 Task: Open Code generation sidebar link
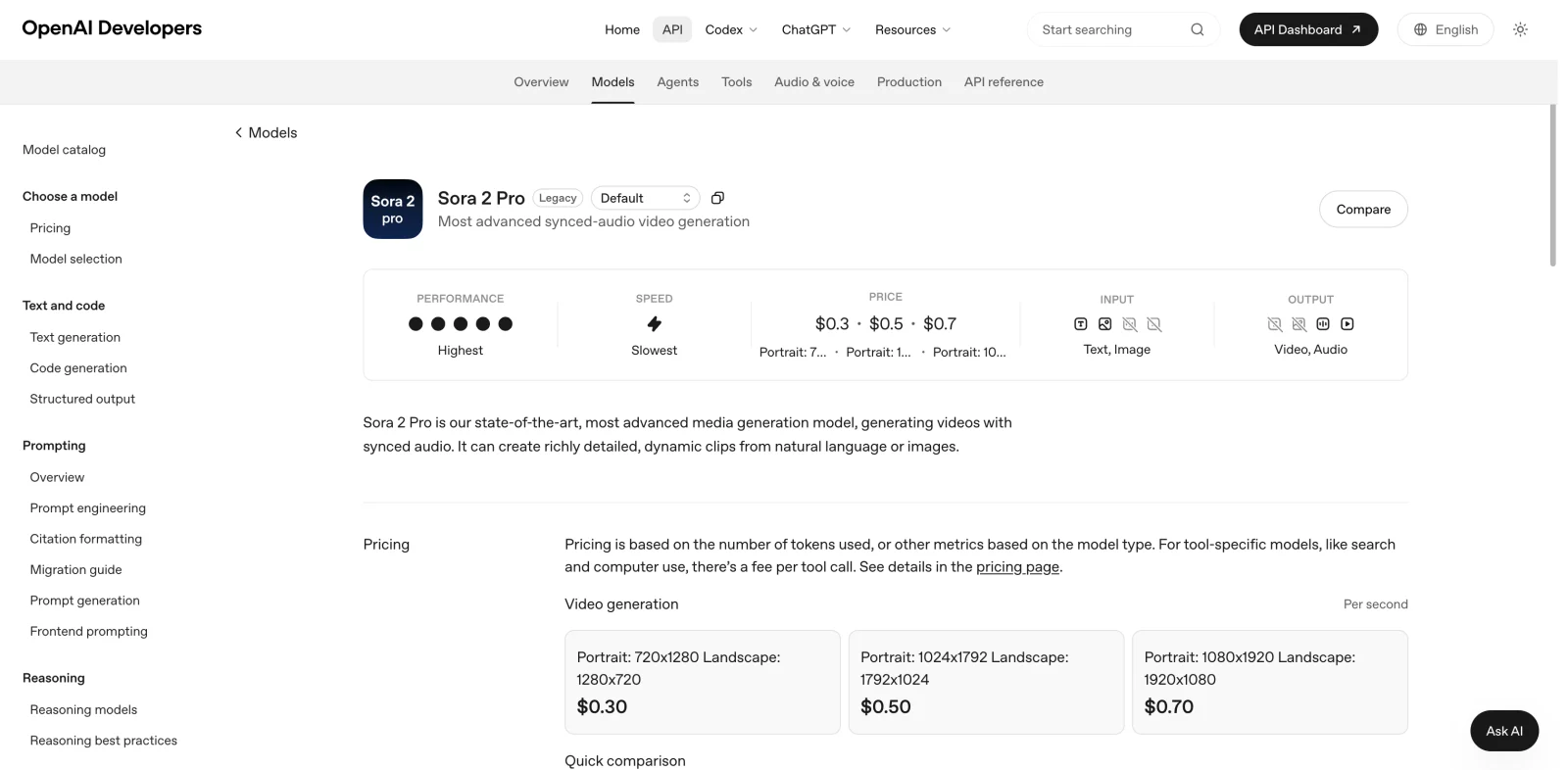point(78,368)
